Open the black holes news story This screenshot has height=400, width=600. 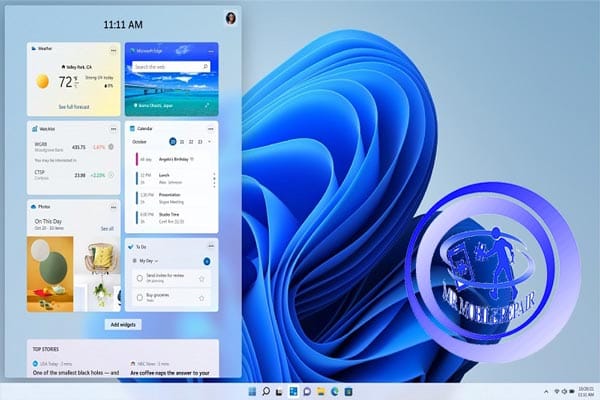click(x=76, y=372)
